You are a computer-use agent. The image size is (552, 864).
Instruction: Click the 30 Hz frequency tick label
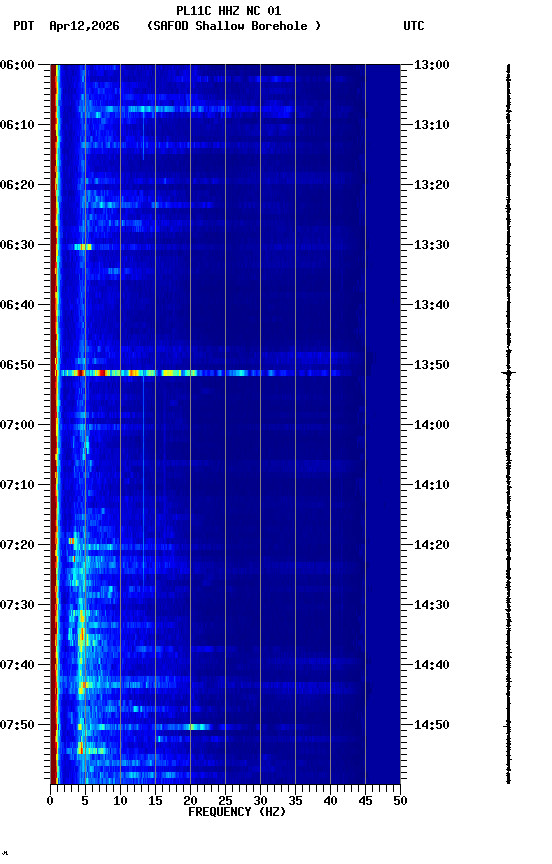(x=260, y=801)
